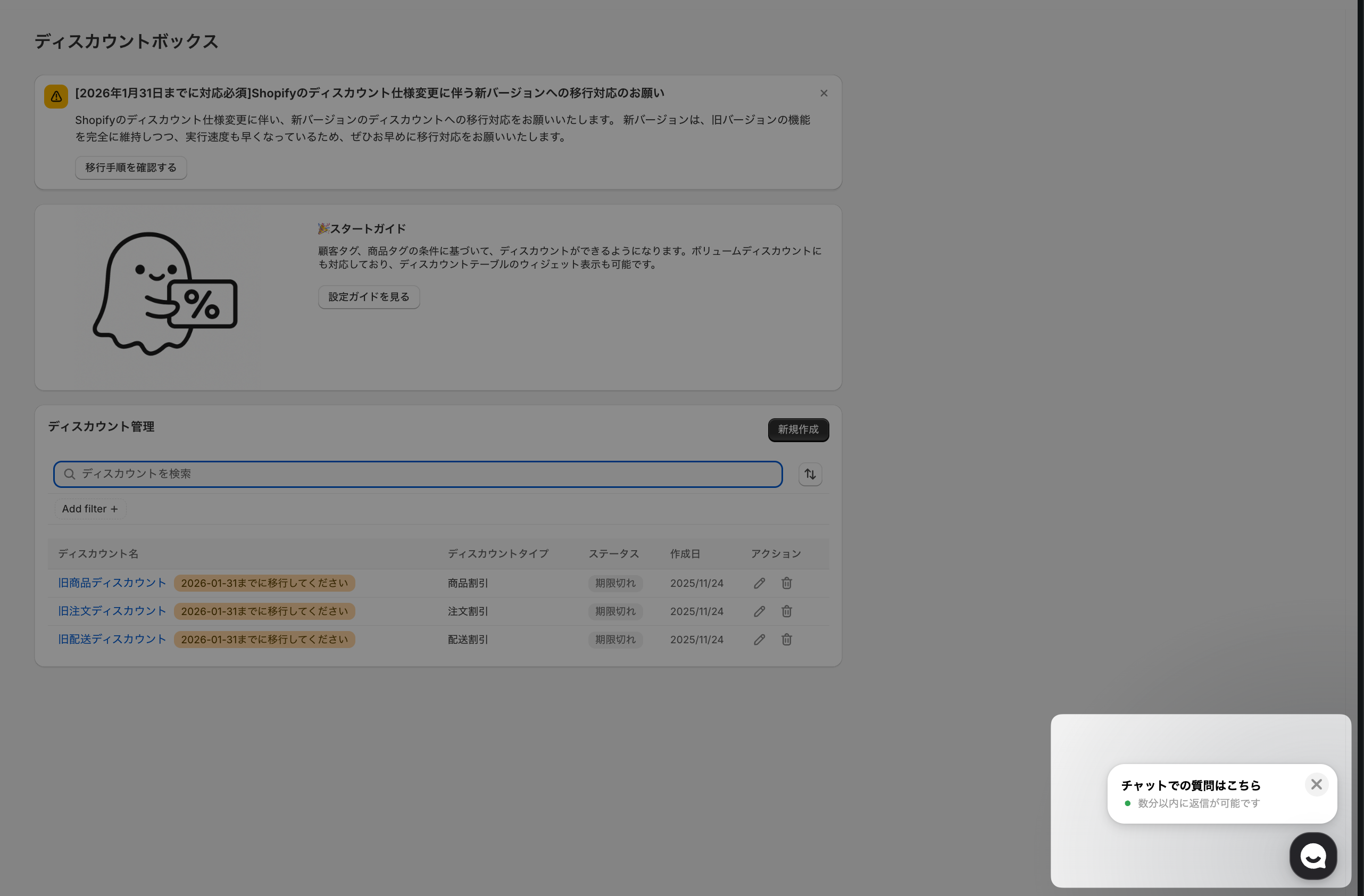Screen dimensions: 1364x896
Task: Click the sort arrows icon button
Action: click(x=810, y=474)
